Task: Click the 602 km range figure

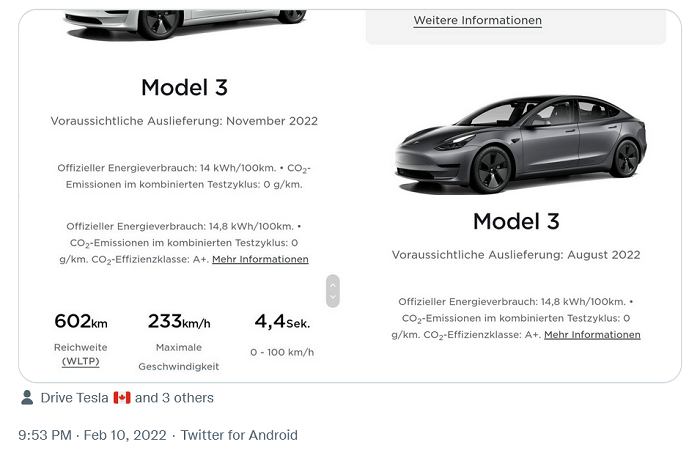Action: tap(80, 321)
